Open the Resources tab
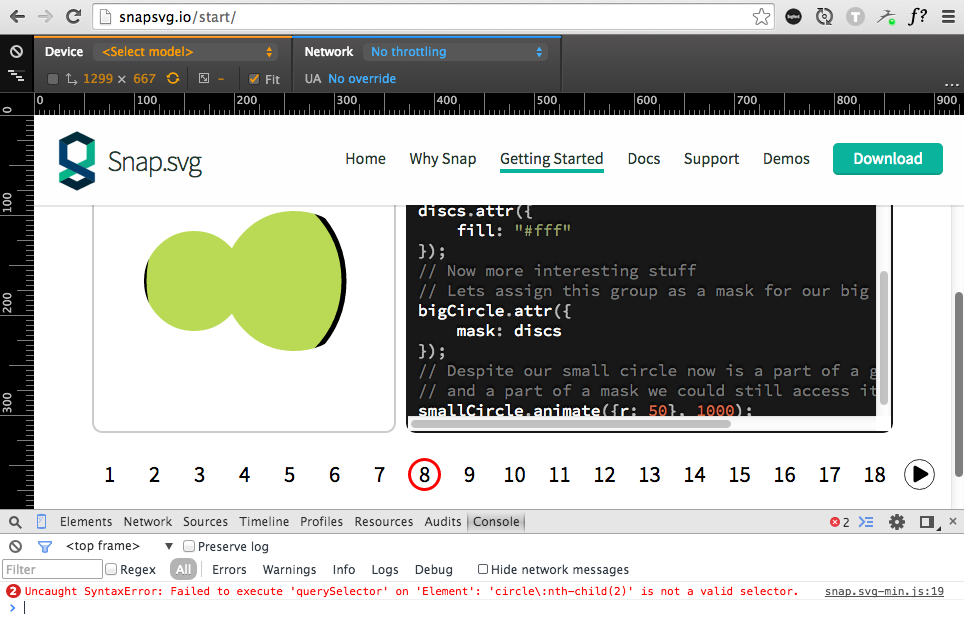 384,522
